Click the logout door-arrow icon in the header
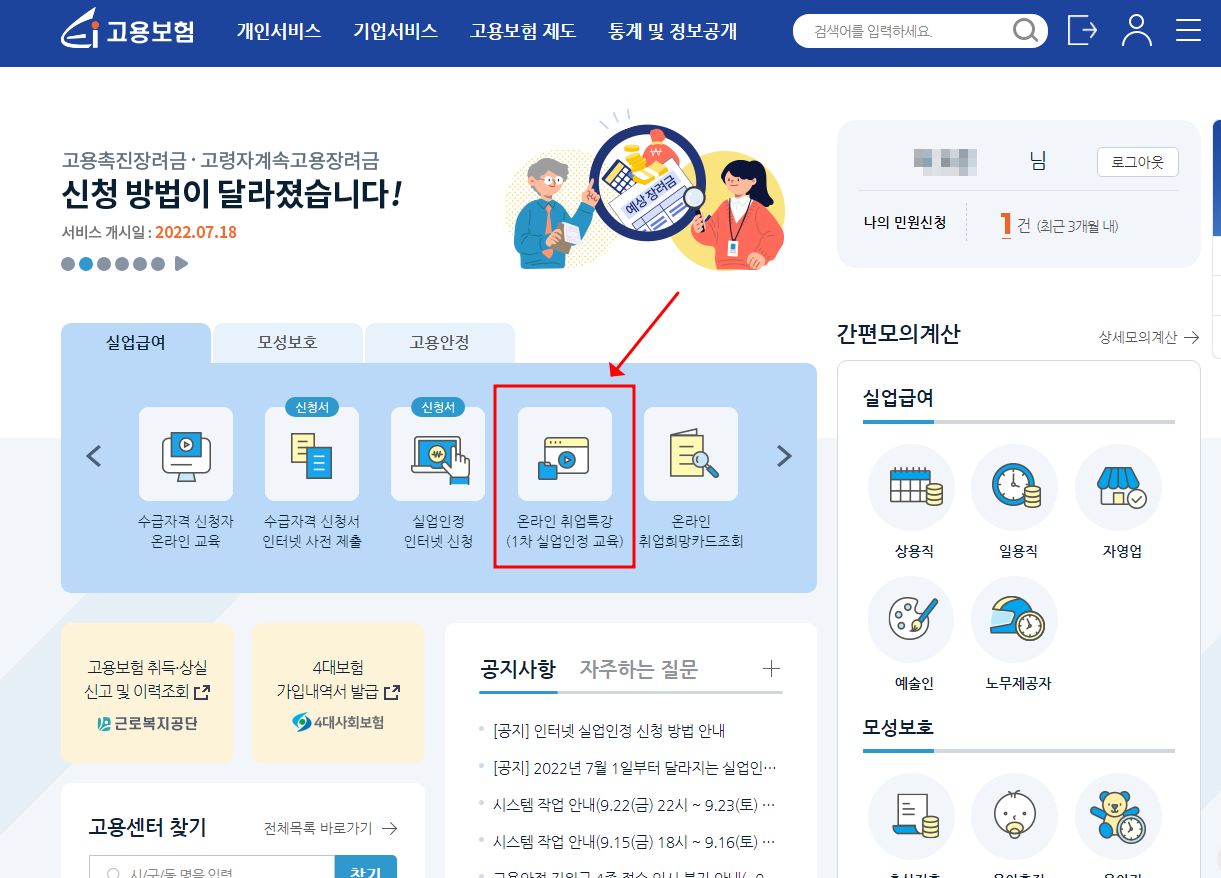The image size is (1221, 878). [1082, 30]
